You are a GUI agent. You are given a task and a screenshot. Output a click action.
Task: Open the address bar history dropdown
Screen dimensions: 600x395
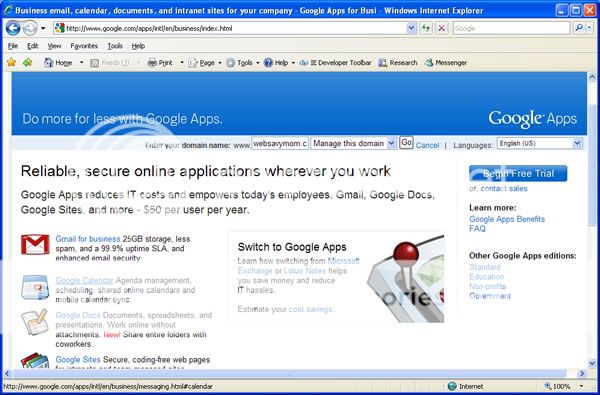tap(411, 28)
